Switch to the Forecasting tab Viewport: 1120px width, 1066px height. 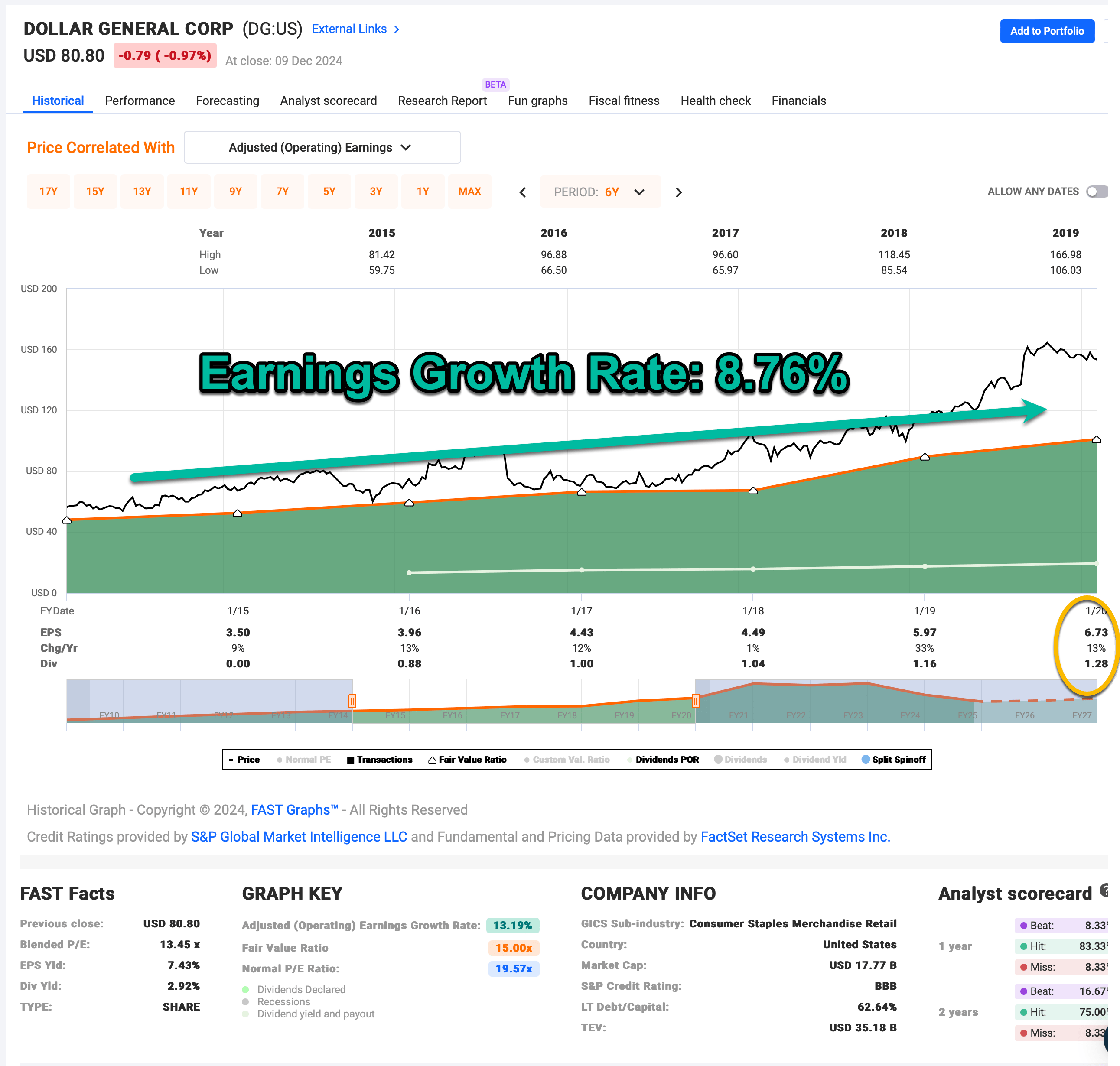(x=227, y=101)
